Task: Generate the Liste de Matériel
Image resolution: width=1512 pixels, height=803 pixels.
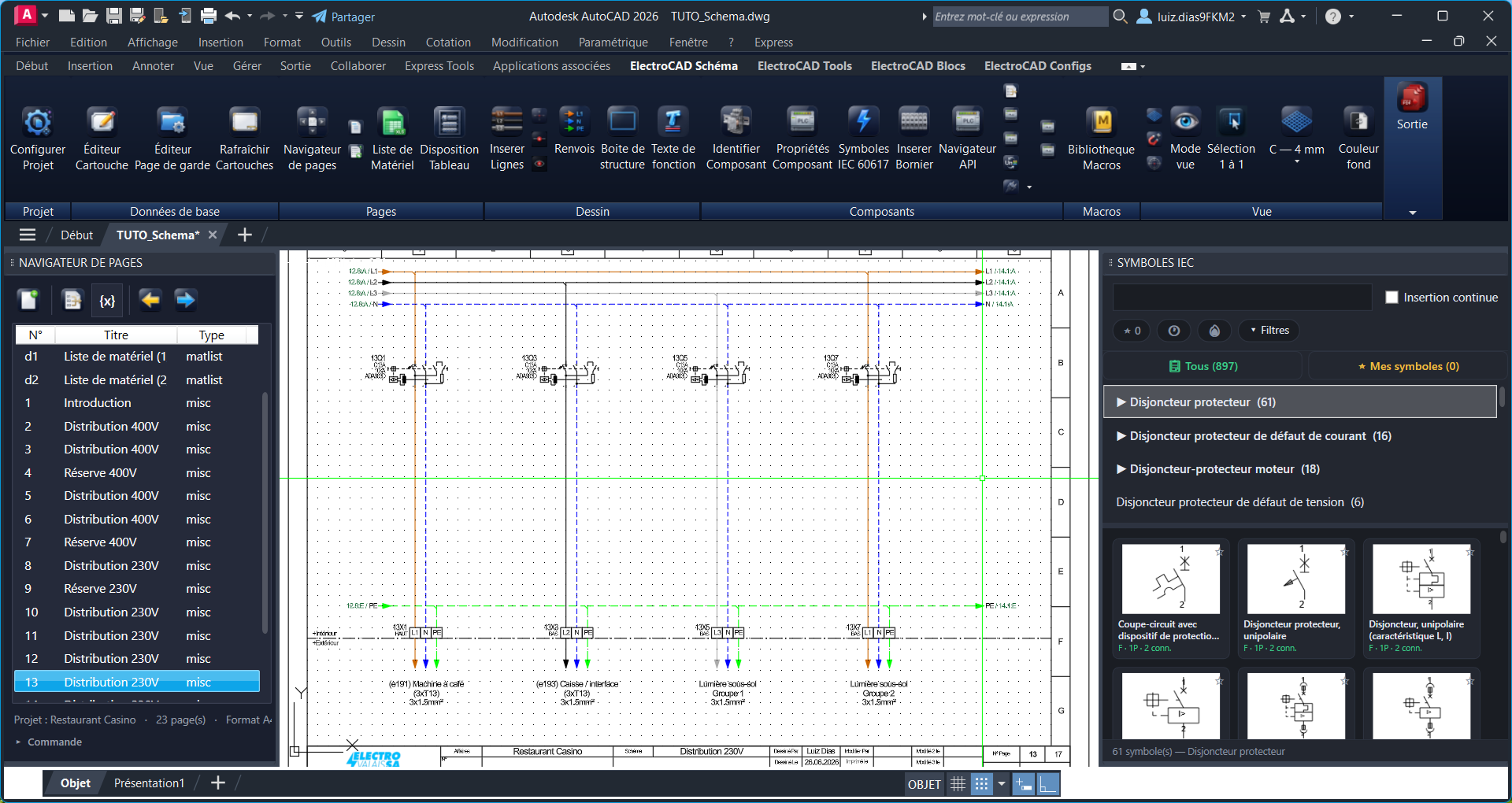Action: [x=392, y=139]
